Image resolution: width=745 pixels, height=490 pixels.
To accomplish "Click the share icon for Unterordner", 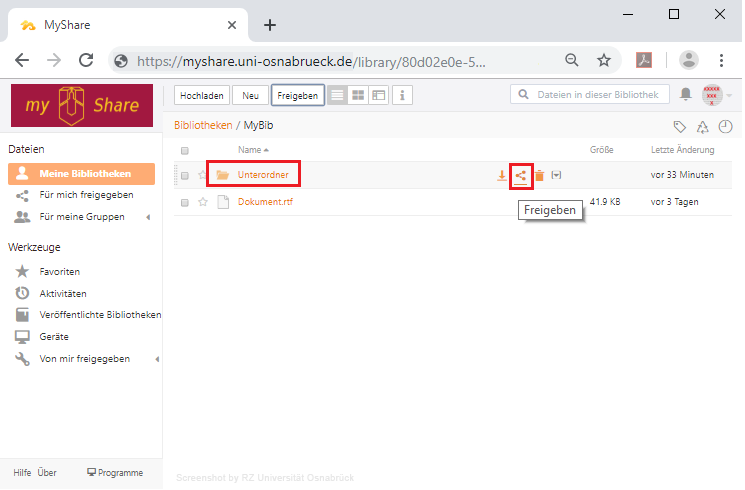I will point(520,176).
